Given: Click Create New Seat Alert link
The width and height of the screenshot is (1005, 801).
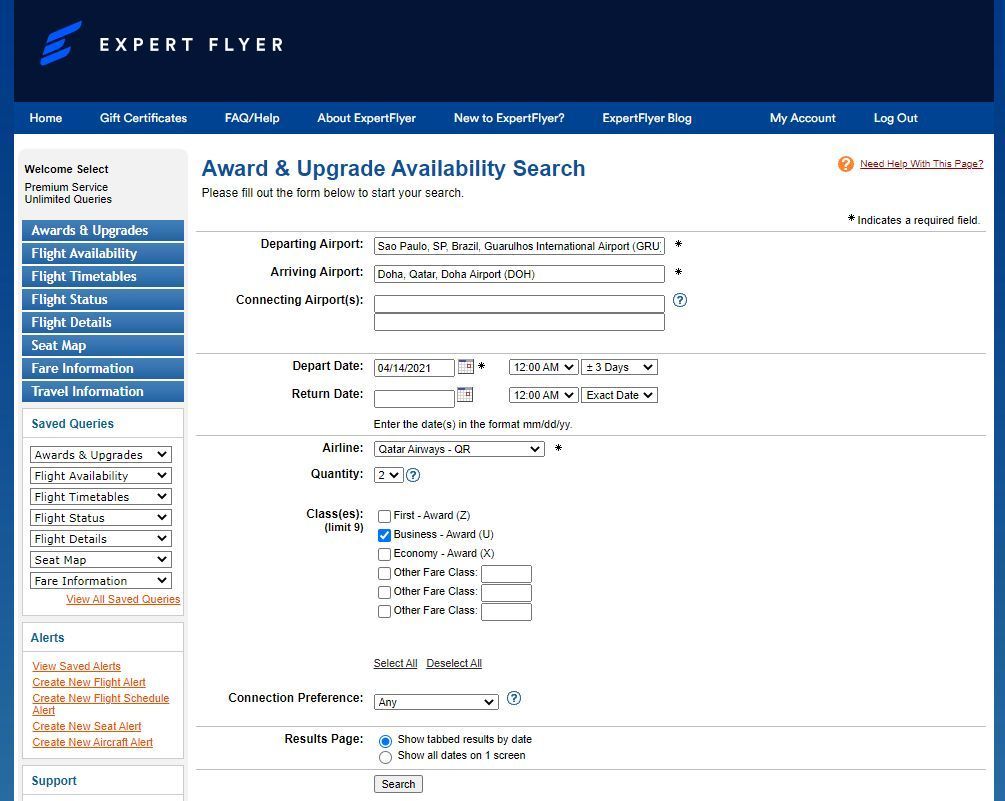Looking at the screenshot, I should pyautogui.click(x=87, y=726).
